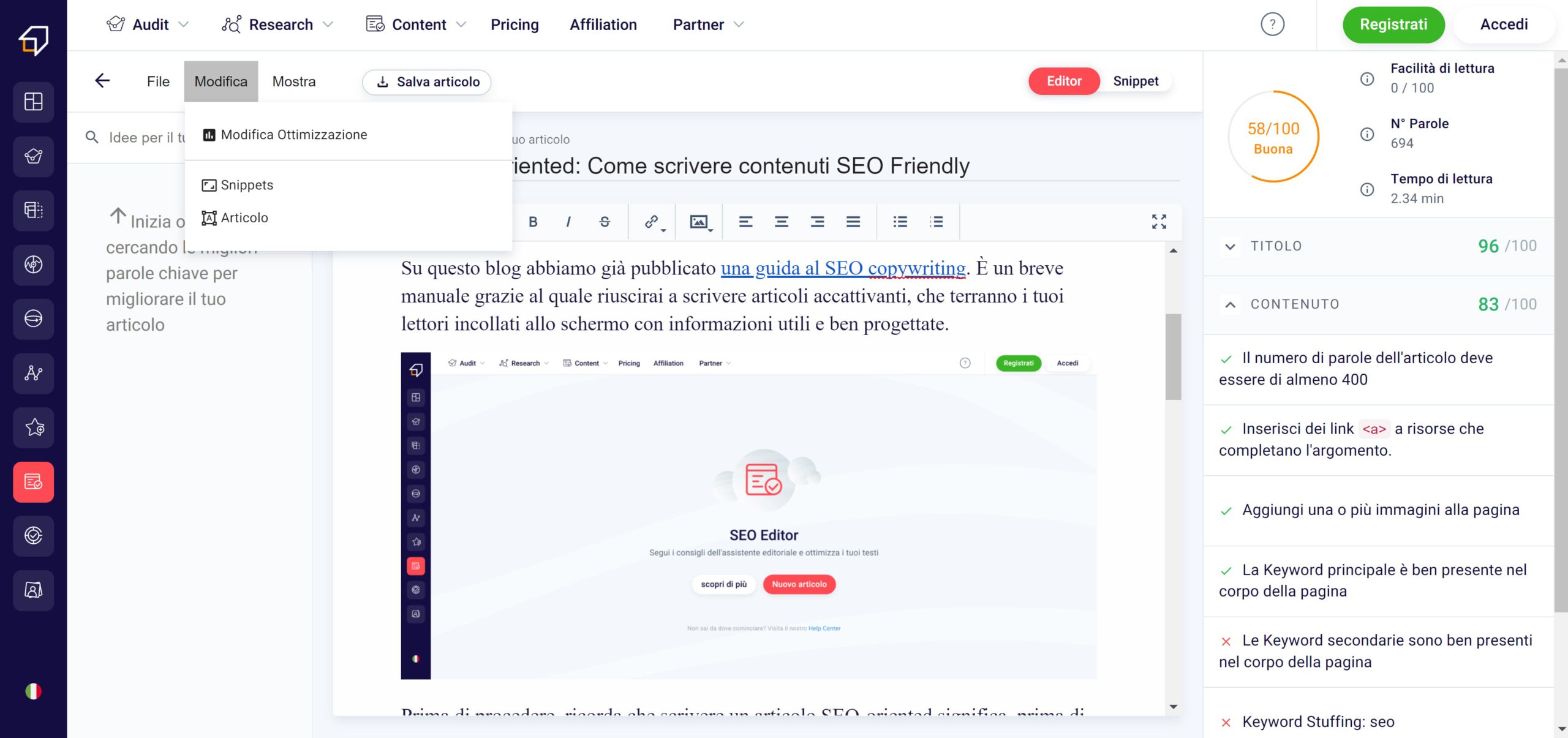Select the bold formatting toolbar icon
Viewport: 1568px width, 738px height.
pos(533,220)
